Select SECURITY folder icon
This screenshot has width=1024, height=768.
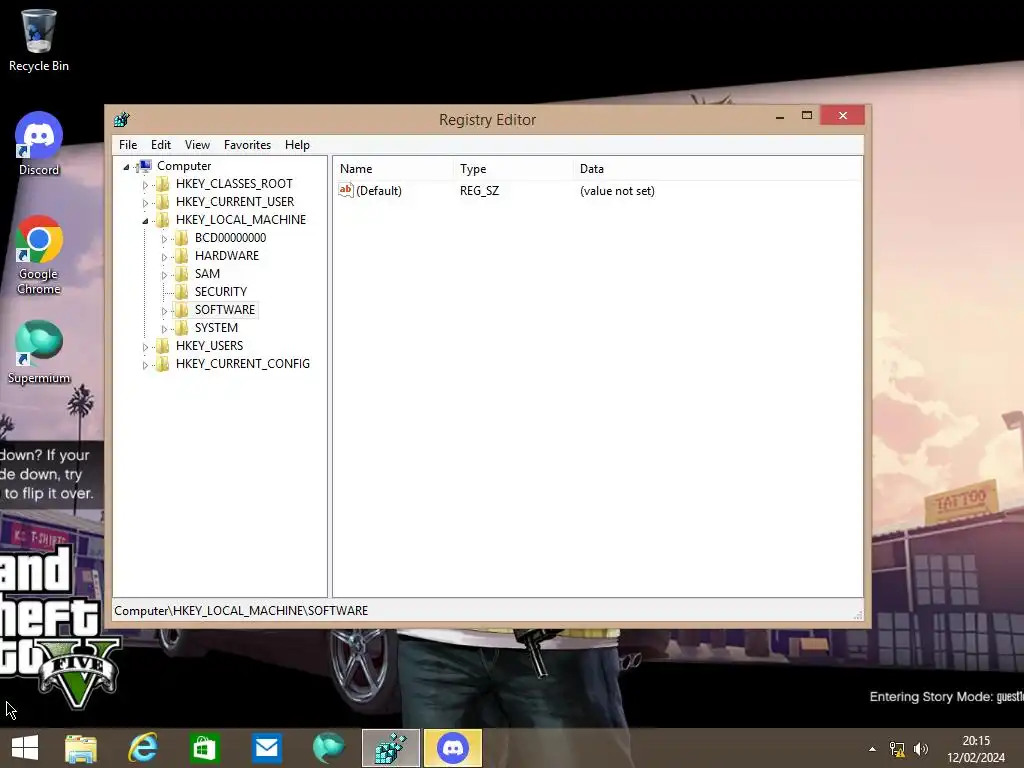click(x=182, y=291)
